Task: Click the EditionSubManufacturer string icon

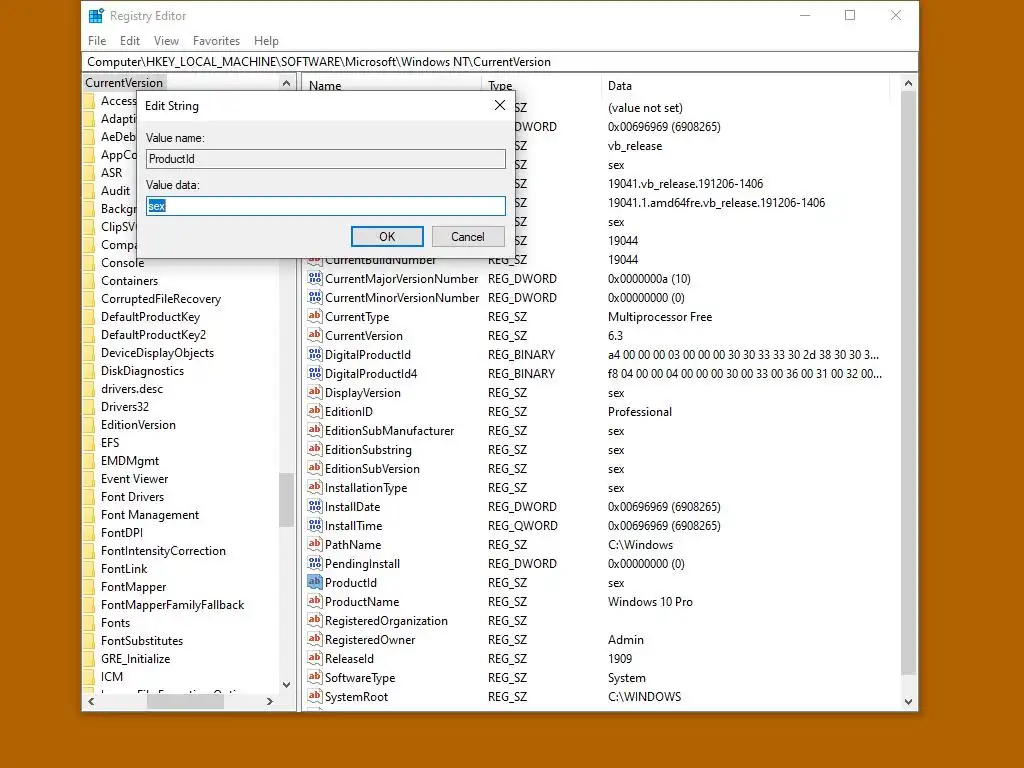Action: (x=315, y=430)
